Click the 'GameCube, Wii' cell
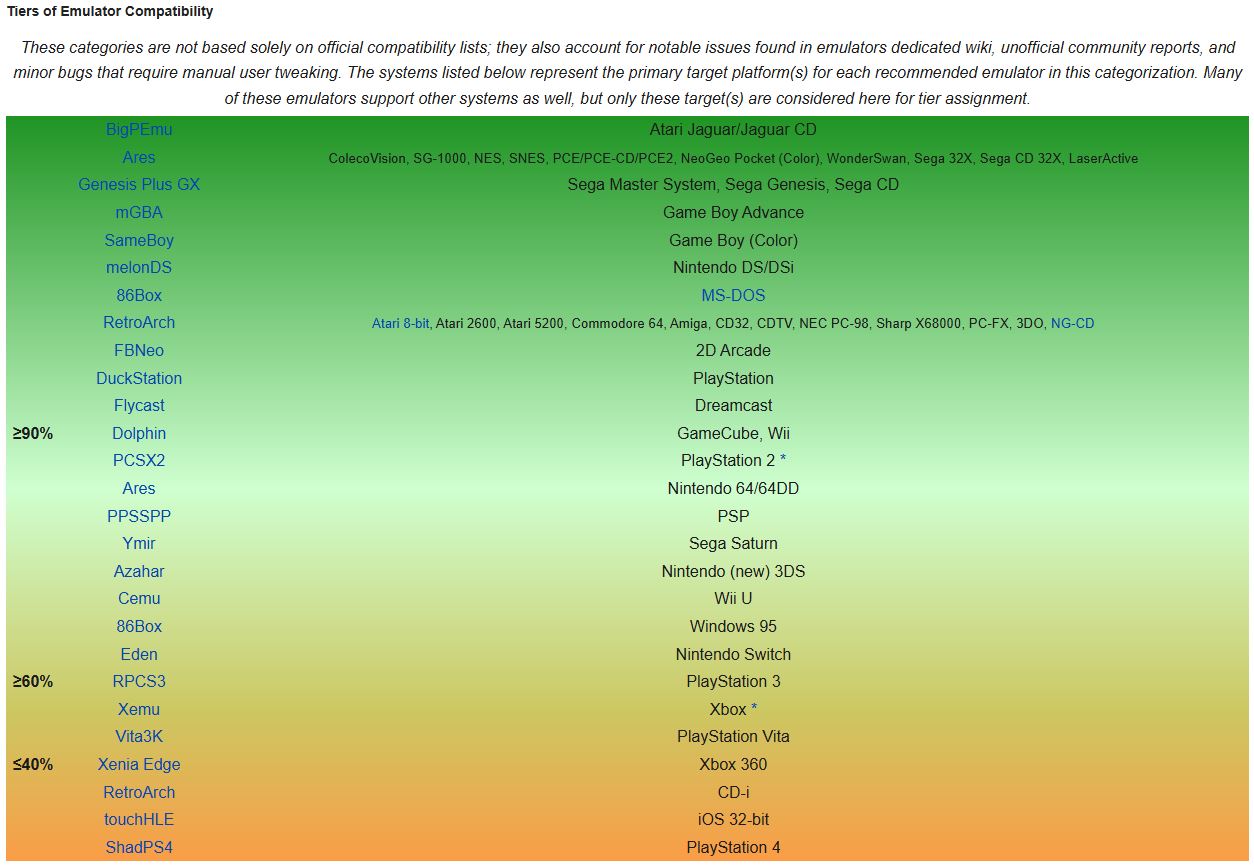Viewport: 1254px width, 866px height. [x=733, y=433]
